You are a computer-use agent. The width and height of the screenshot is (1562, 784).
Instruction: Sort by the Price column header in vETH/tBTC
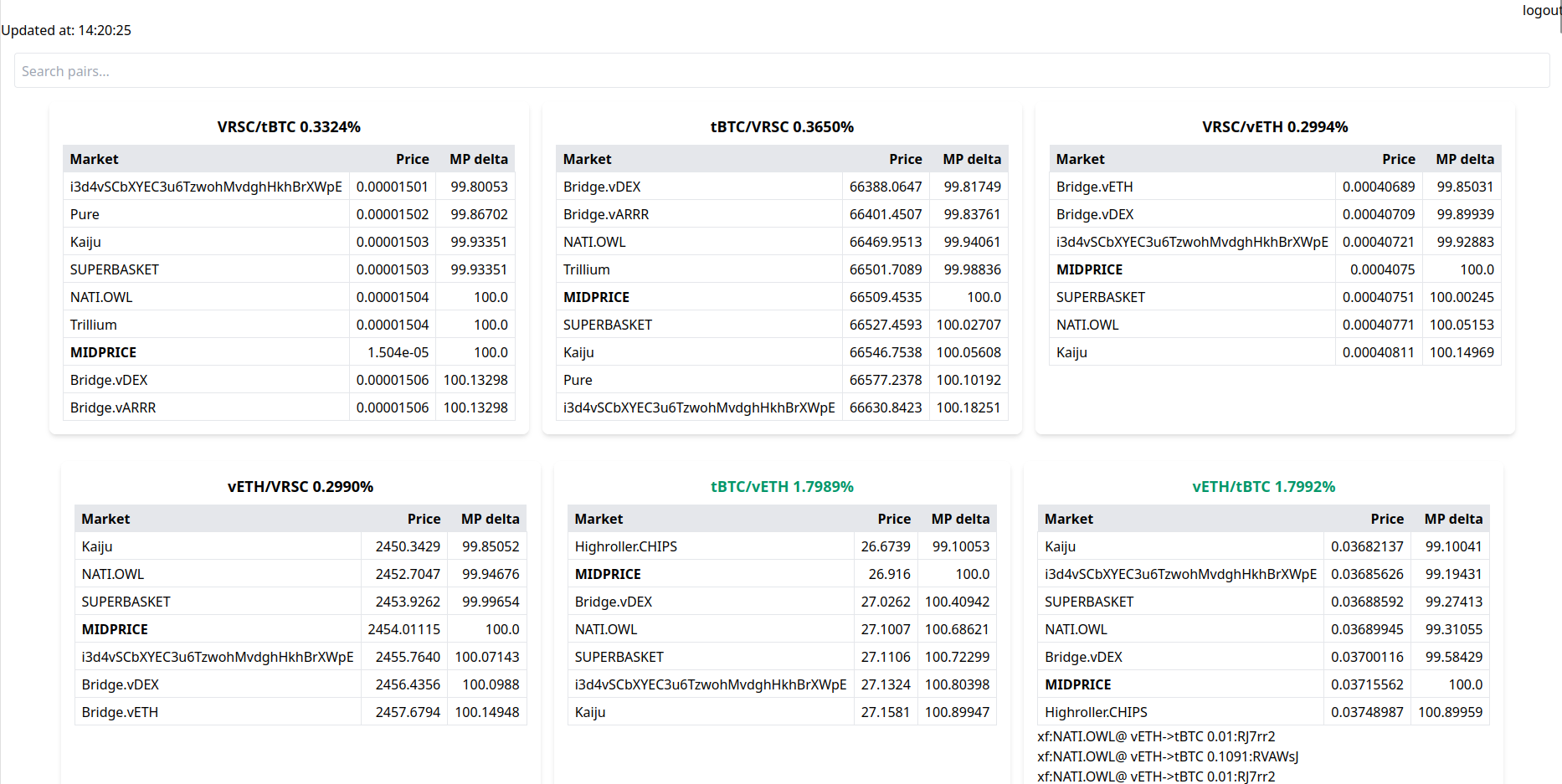1387,518
